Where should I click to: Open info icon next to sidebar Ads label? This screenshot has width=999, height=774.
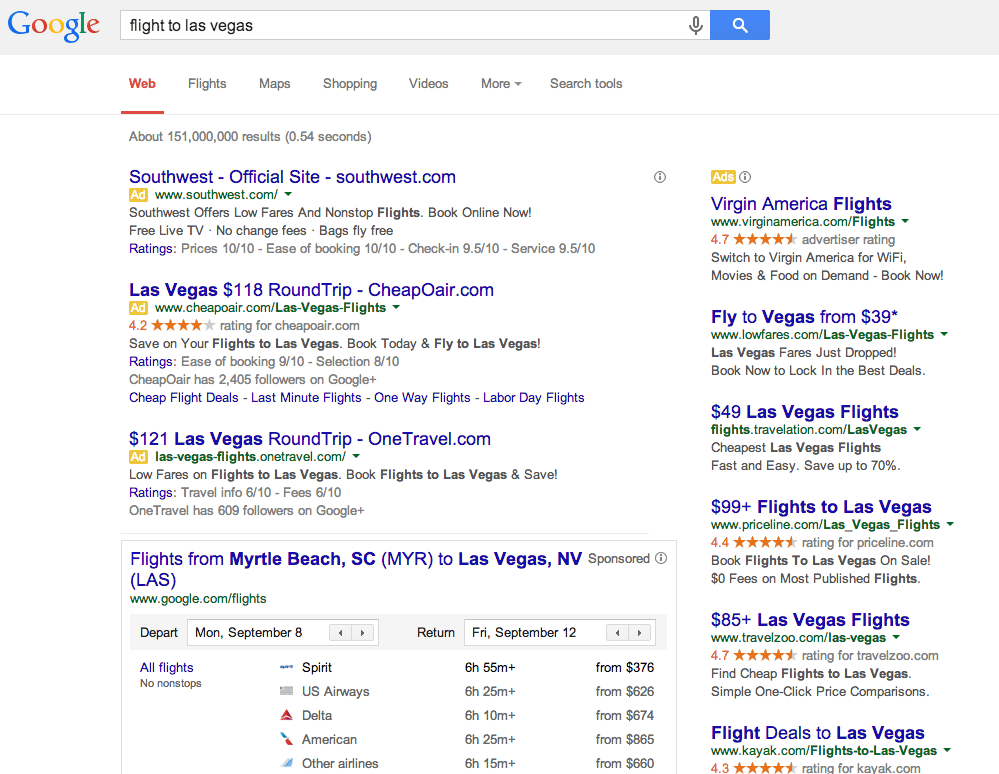(x=745, y=177)
